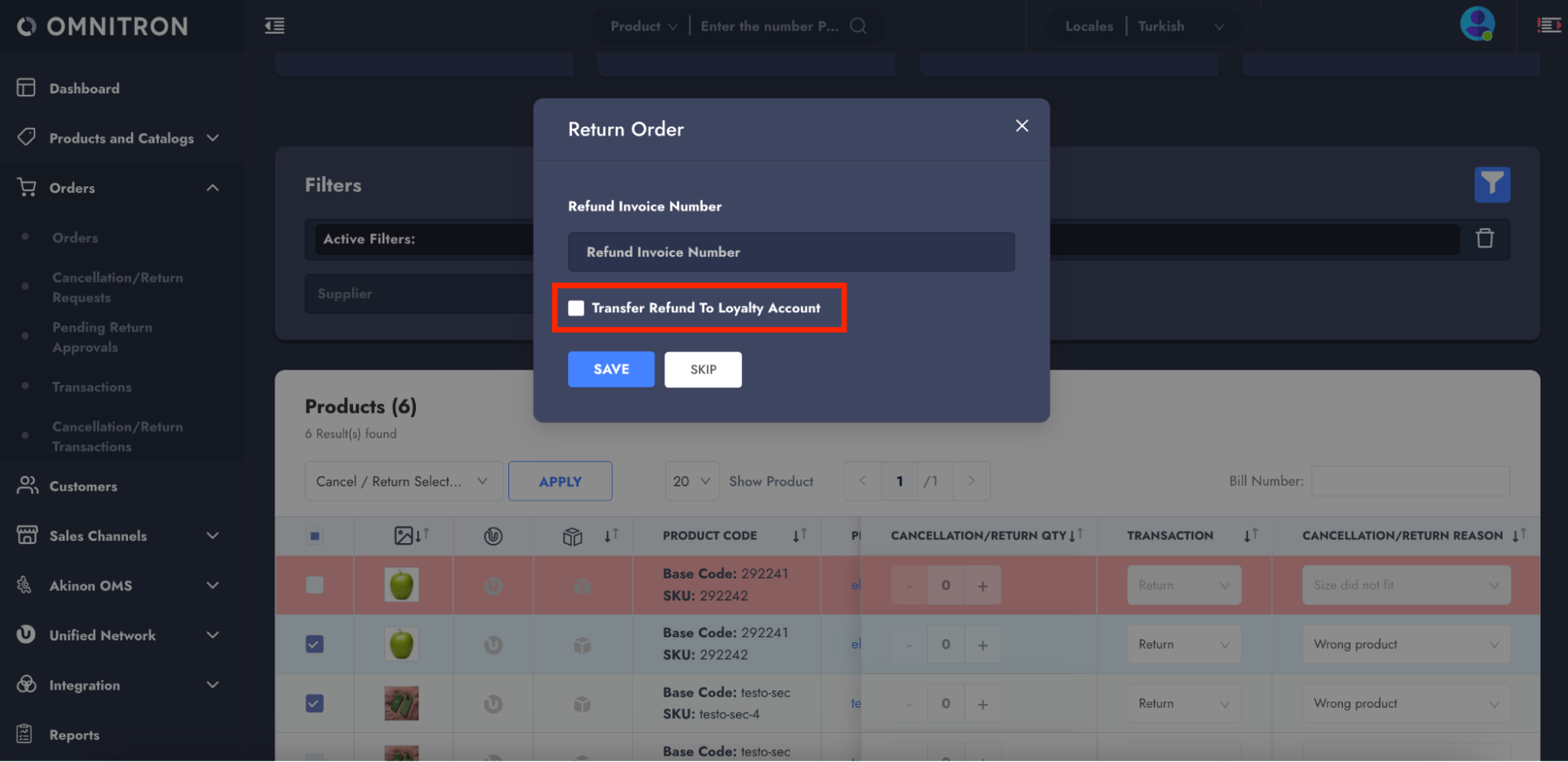Toggle the select-all header checkbox

pos(315,536)
